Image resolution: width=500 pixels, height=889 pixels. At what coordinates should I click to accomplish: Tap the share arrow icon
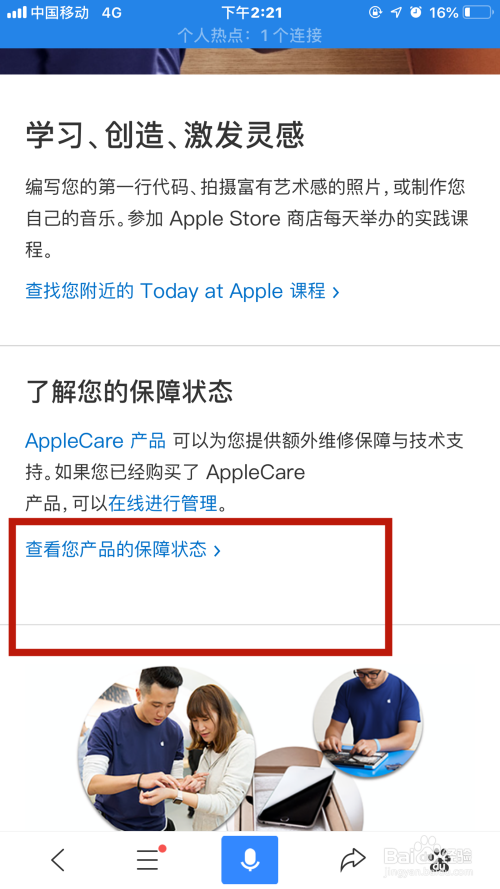point(353,860)
